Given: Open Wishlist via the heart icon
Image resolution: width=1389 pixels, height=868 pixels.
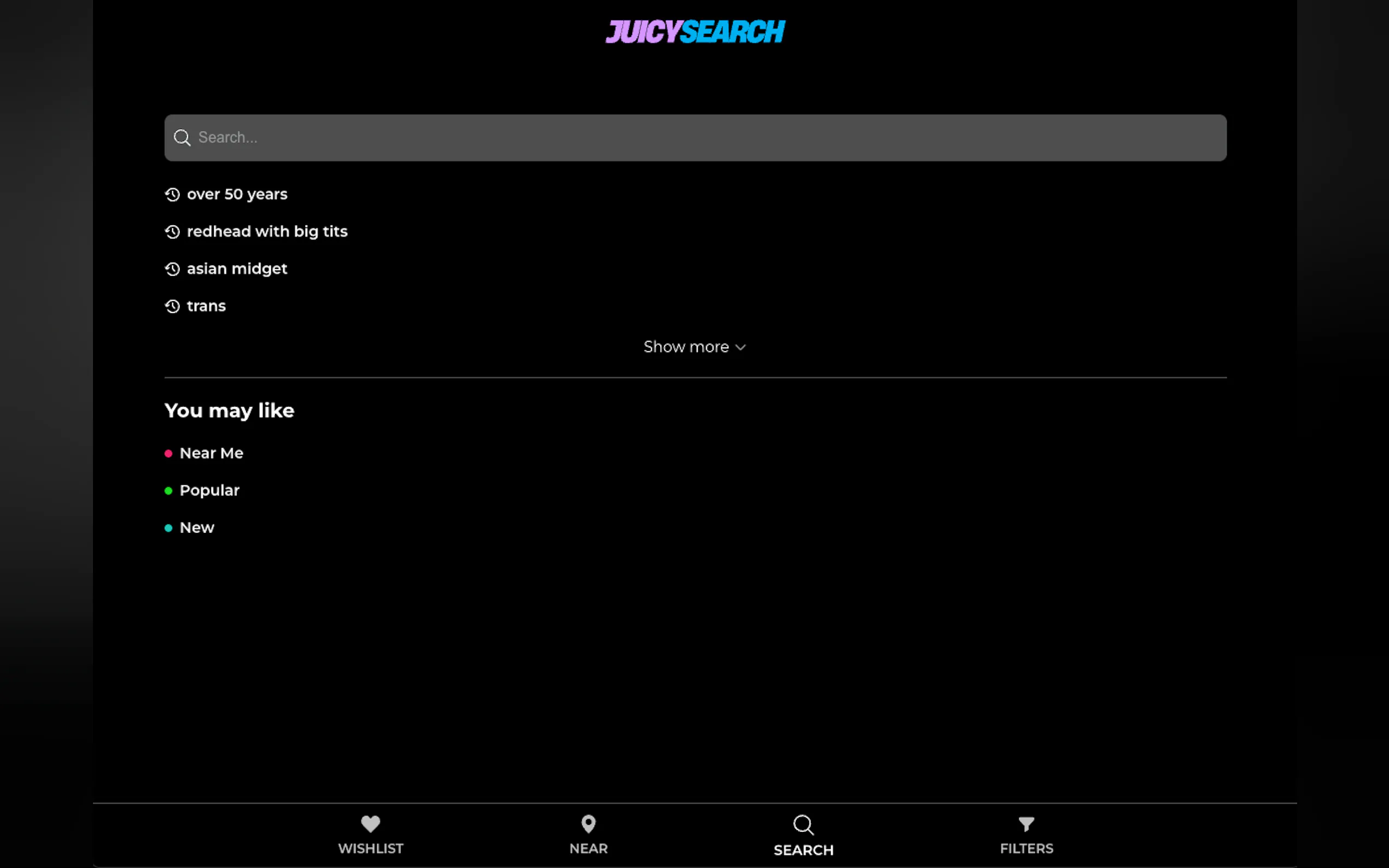Looking at the screenshot, I should (370, 824).
